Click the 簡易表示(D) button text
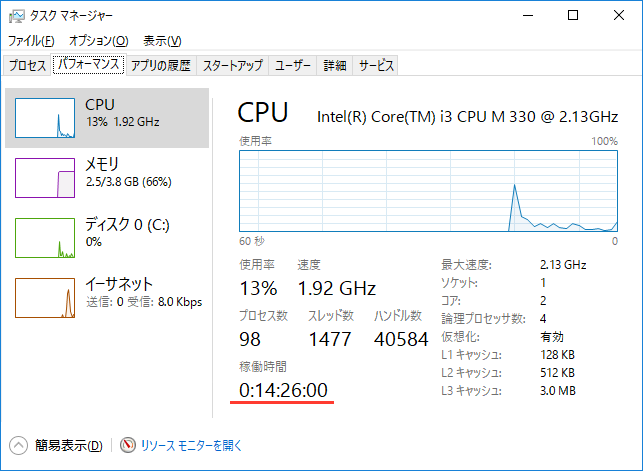 pos(68,446)
